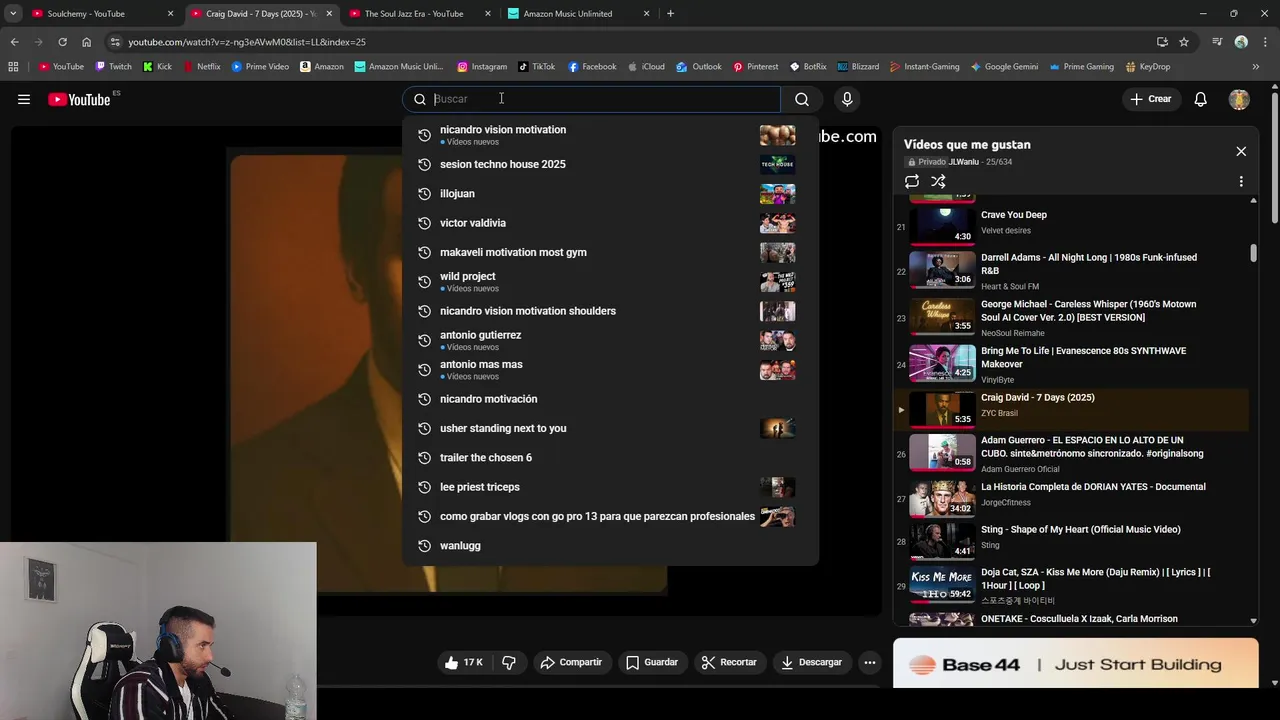Bookmark this page with the star icon

click(x=1184, y=42)
